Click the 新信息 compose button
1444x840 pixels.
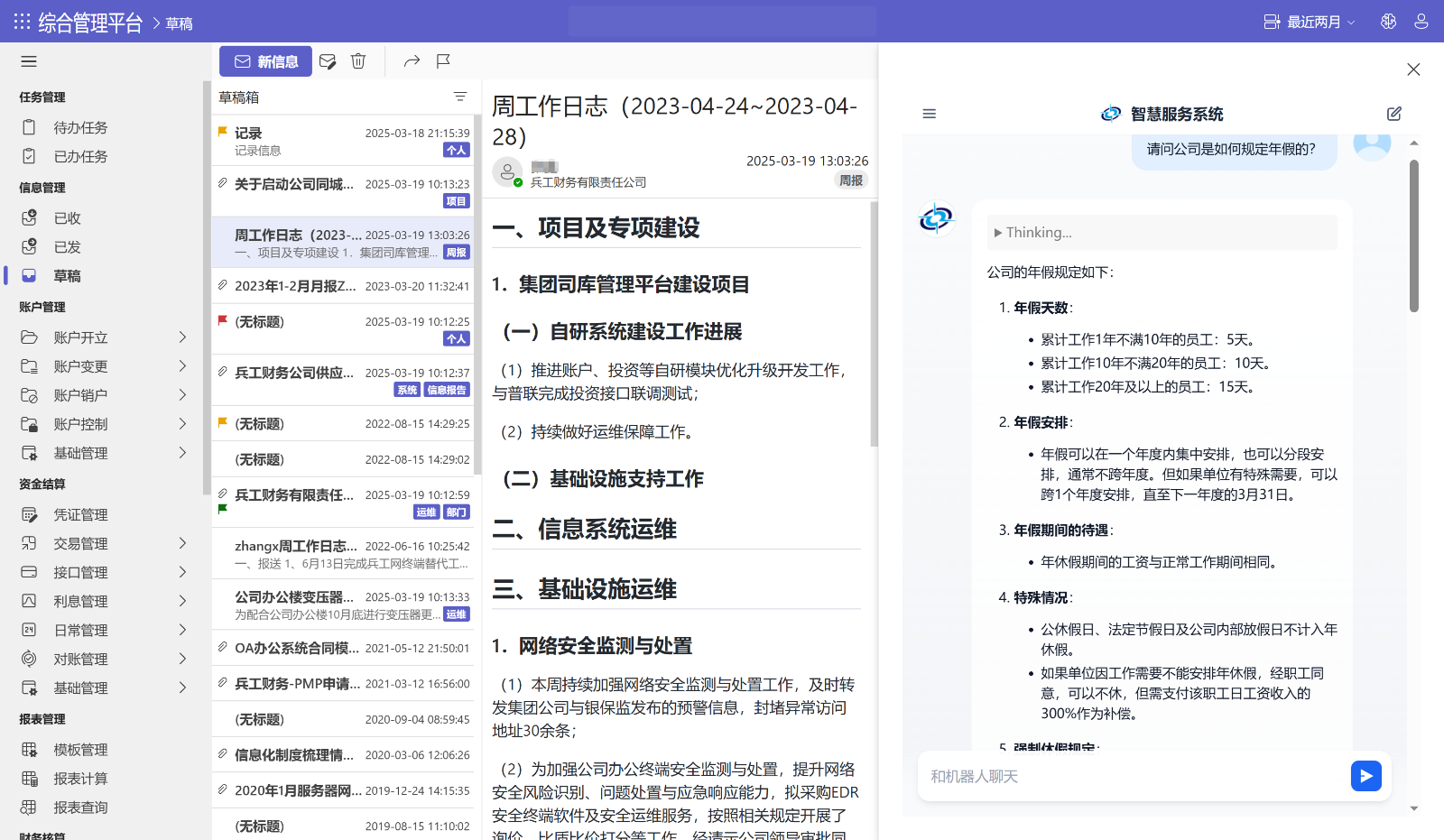pos(265,61)
